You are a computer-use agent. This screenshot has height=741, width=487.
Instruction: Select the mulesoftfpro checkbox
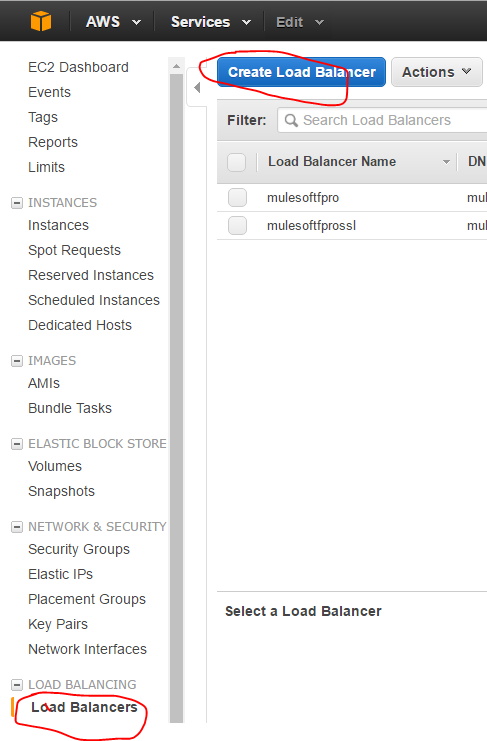(x=237, y=198)
